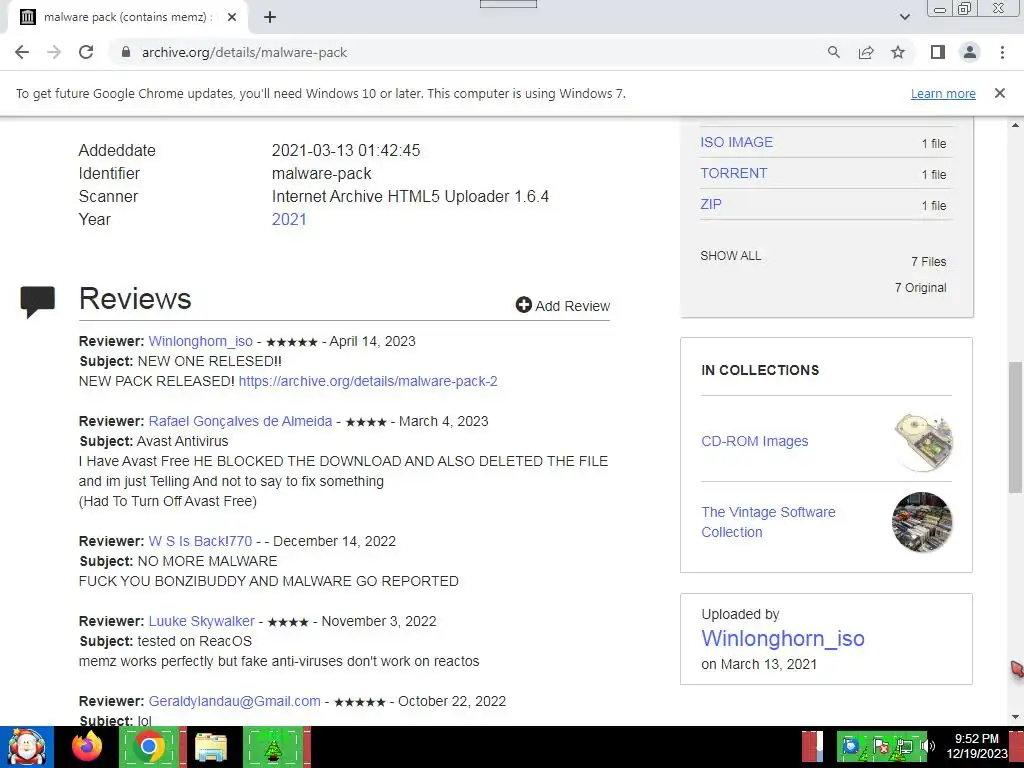Click the subject NEW ONE RELESED!! text
The height and width of the screenshot is (768, 1024).
point(210,361)
